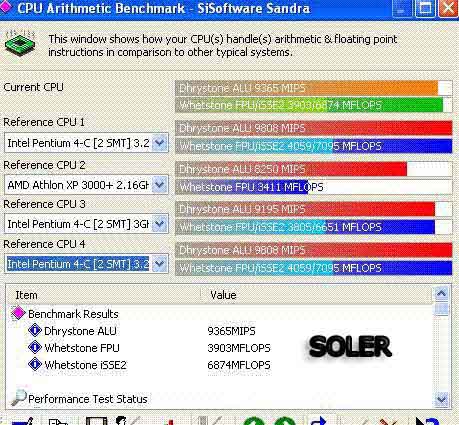The image size is (459, 425).
Task: Minimize the Sandra benchmark window
Action: [x=402, y=8]
